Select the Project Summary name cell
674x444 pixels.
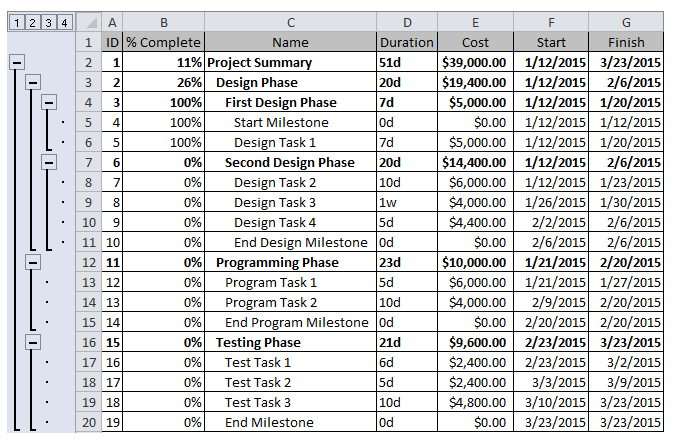click(x=291, y=63)
